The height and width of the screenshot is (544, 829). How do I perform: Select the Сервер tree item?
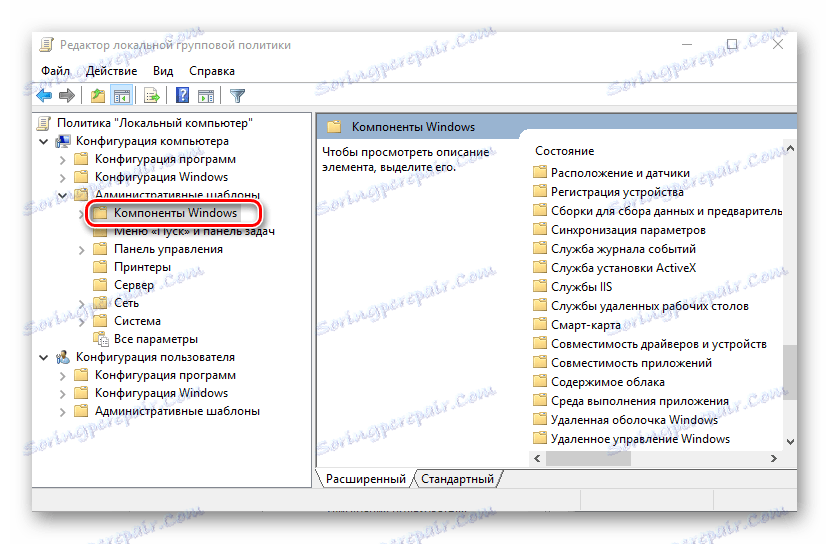(134, 285)
